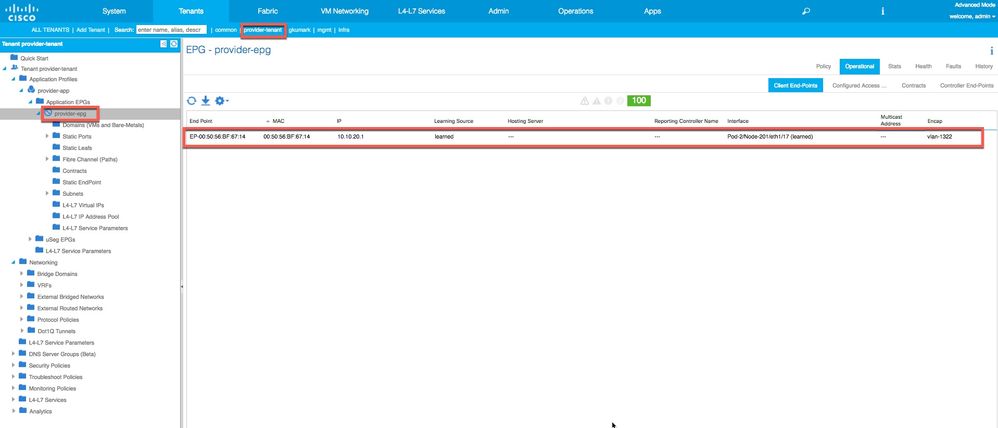The width and height of the screenshot is (998, 428).
Task: Click the ALL TENANTS link
Action: pyautogui.click(x=50, y=30)
